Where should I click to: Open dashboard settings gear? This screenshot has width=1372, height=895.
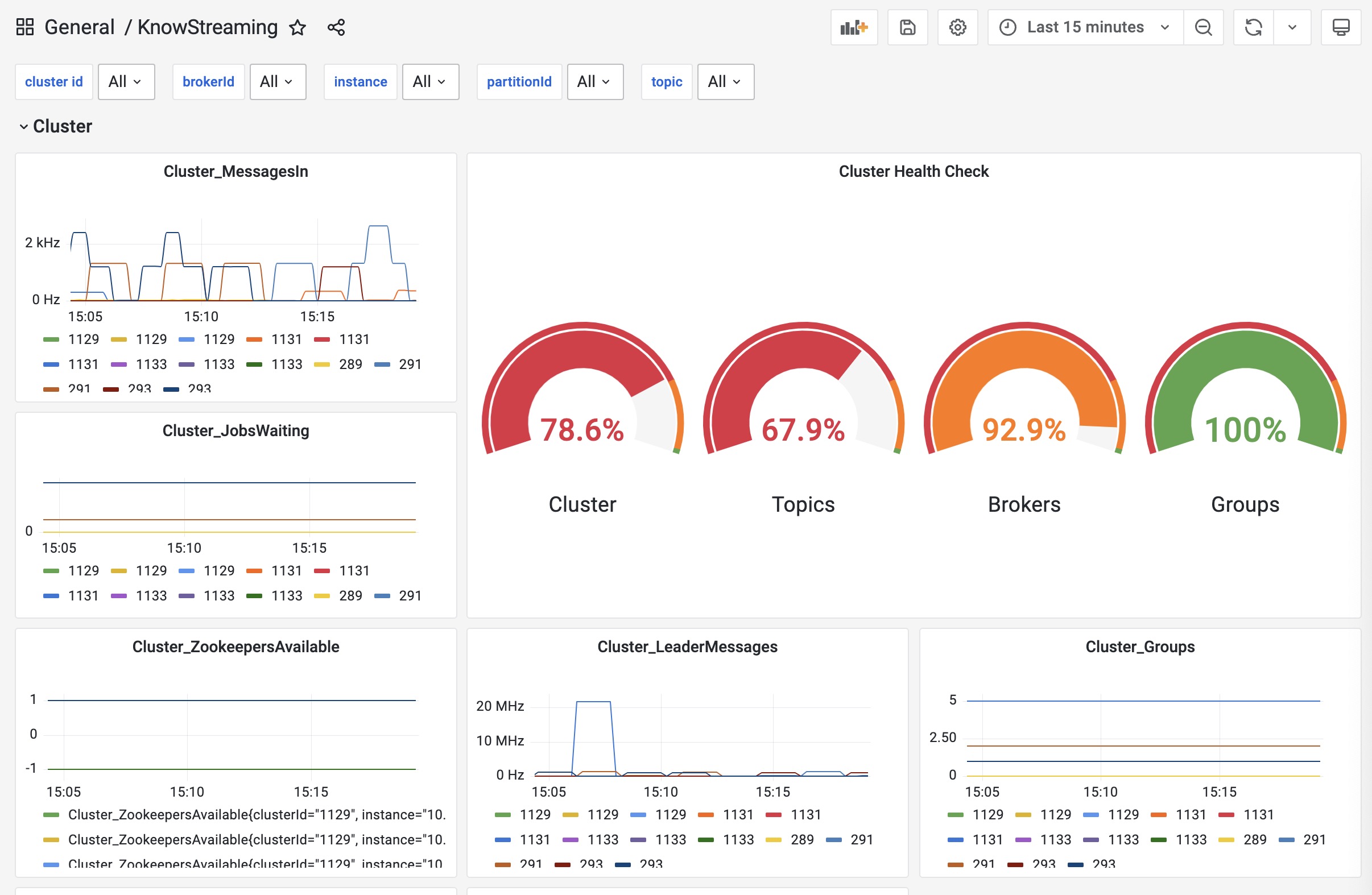[957, 27]
